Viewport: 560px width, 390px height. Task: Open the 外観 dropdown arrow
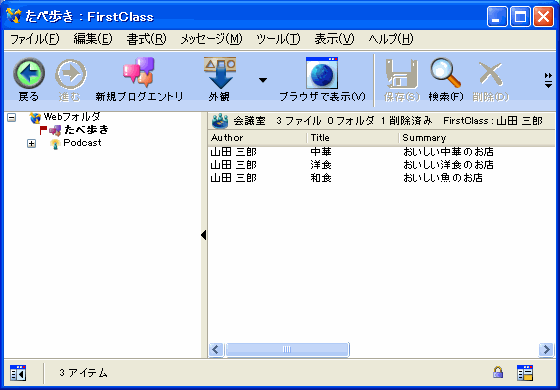pyautogui.click(x=263, y=80)
